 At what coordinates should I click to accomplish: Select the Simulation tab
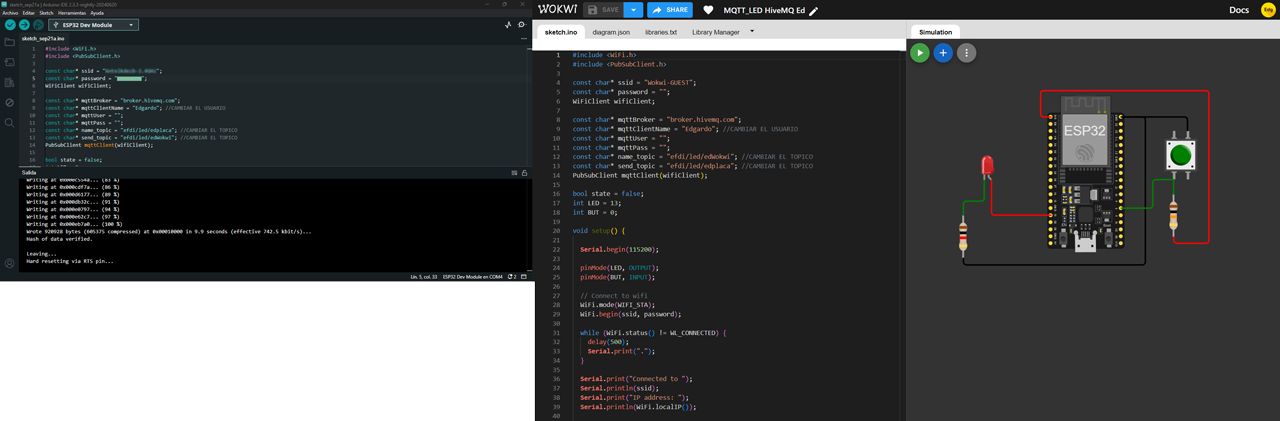[936, 32]
